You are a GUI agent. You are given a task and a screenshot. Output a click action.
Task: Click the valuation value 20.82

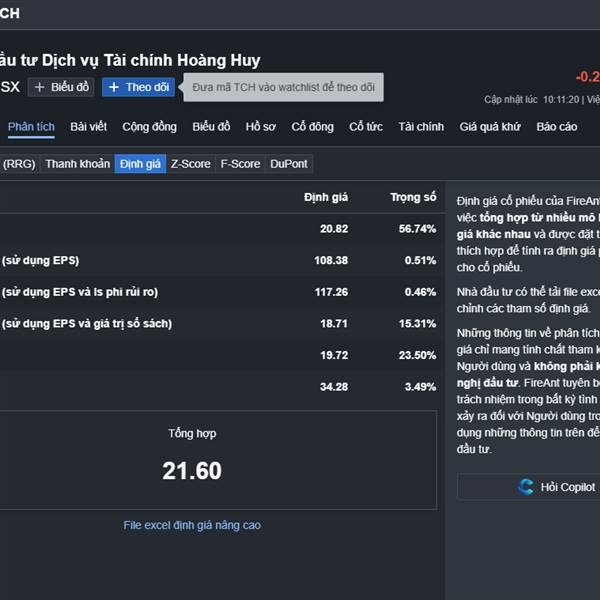tap(334, 229)
